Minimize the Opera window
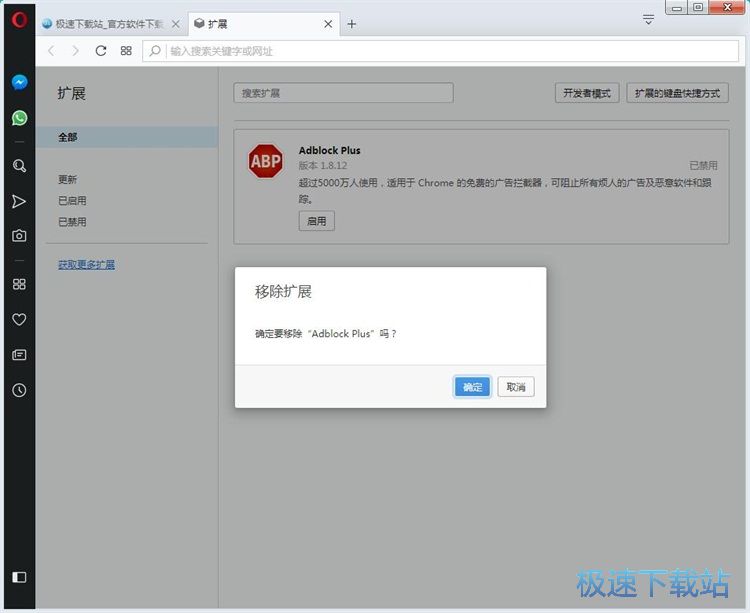 tap(676, 7)
